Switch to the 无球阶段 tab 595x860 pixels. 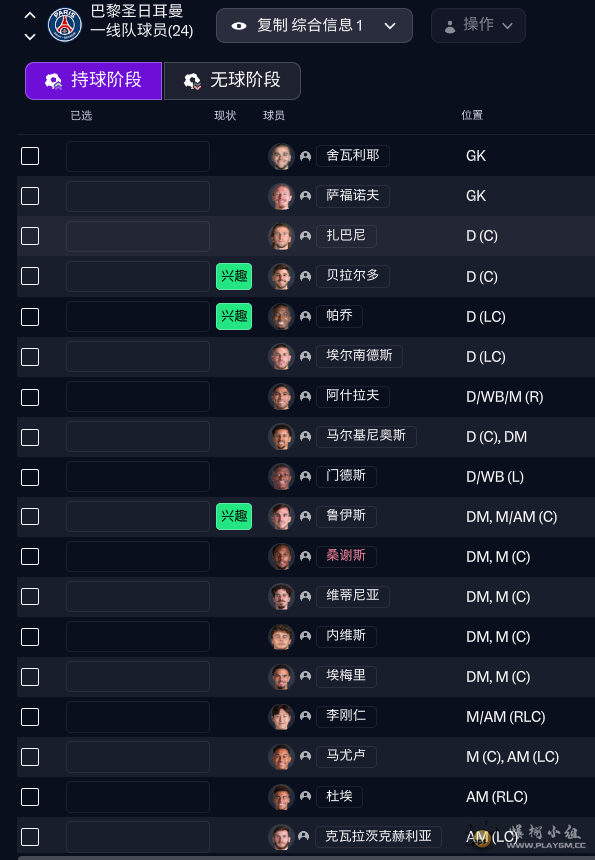tap(232, 81)
